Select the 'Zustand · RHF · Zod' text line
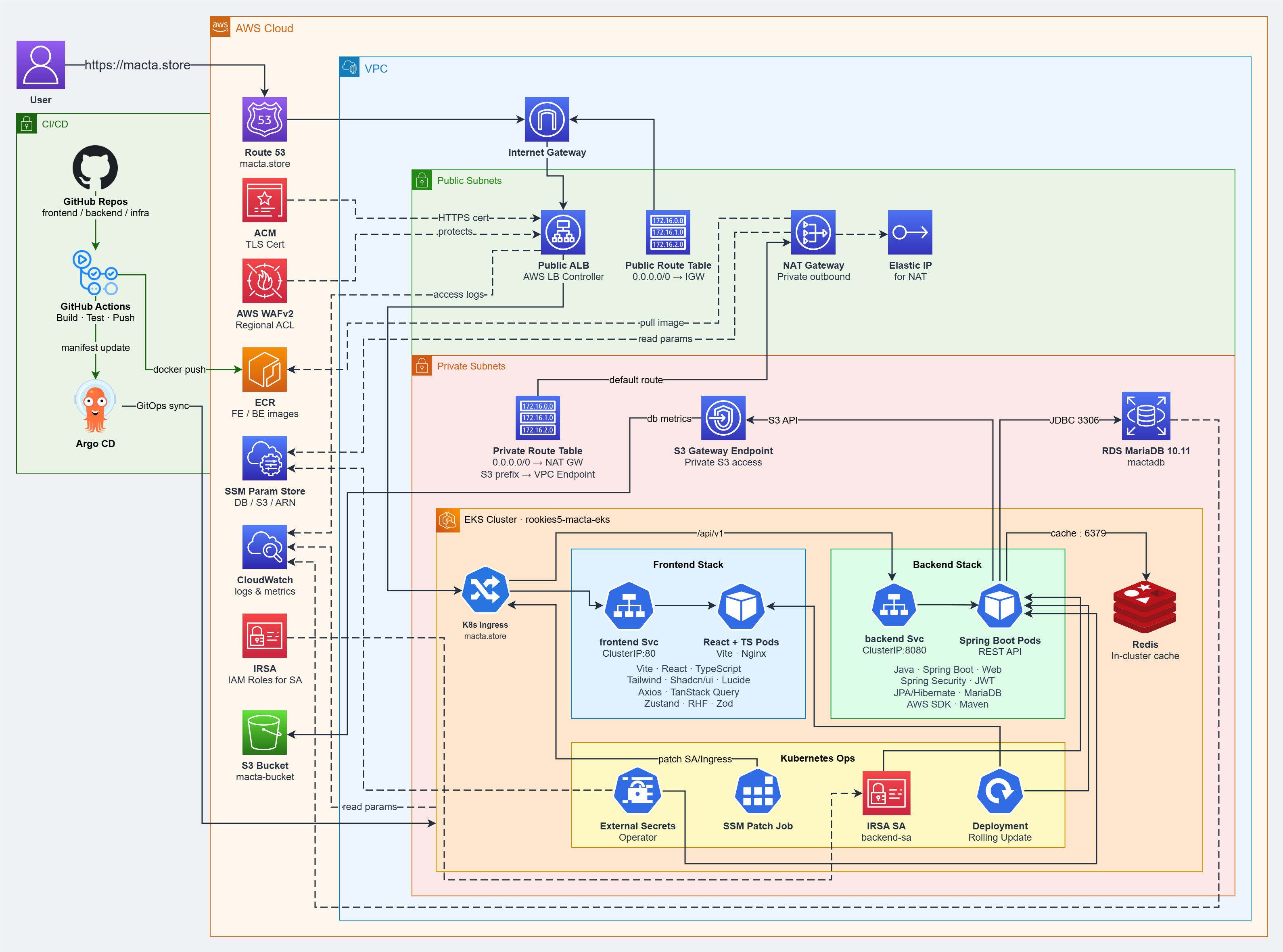This screenshot has height=952, width=1283. [x=688, y=704]
